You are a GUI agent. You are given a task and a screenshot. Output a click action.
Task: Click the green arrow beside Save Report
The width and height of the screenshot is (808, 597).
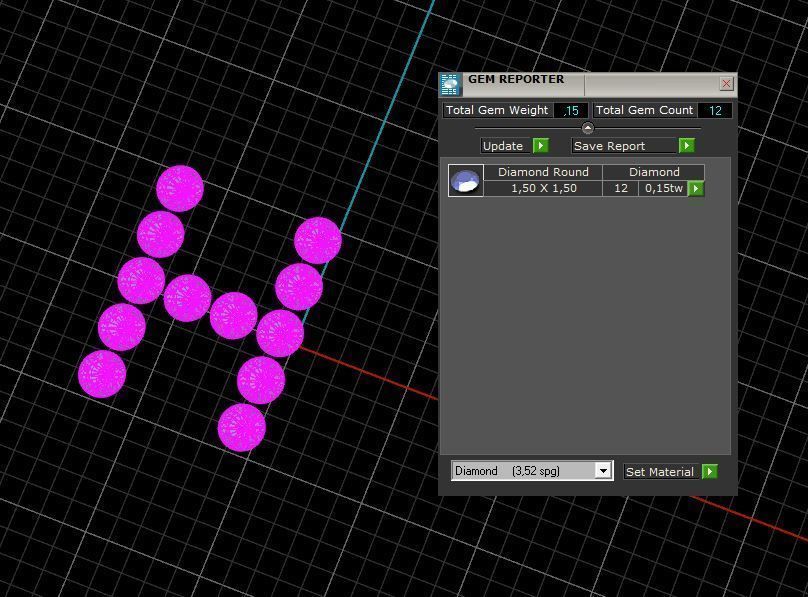pos(686,146)
